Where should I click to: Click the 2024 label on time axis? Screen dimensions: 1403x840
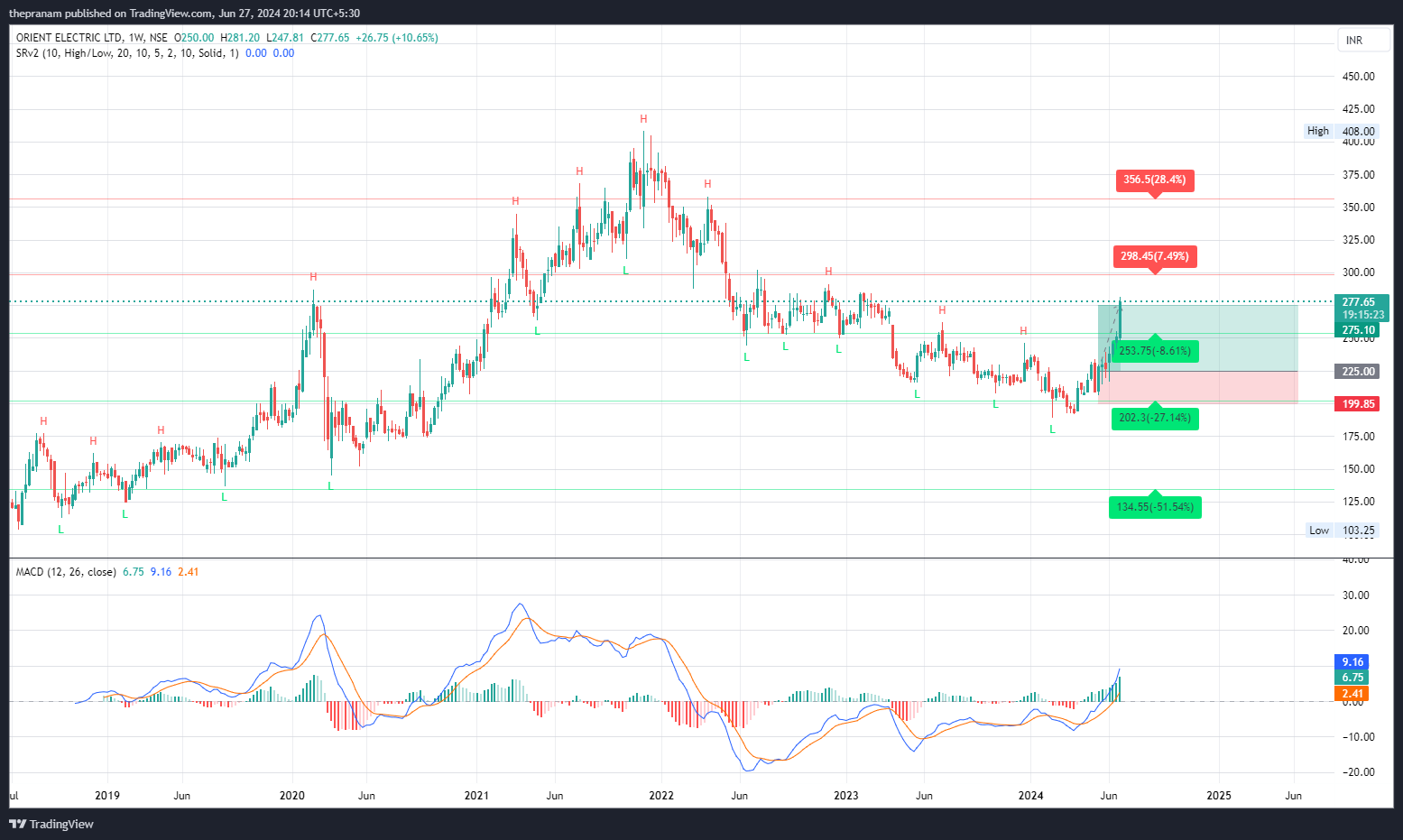1030,796
